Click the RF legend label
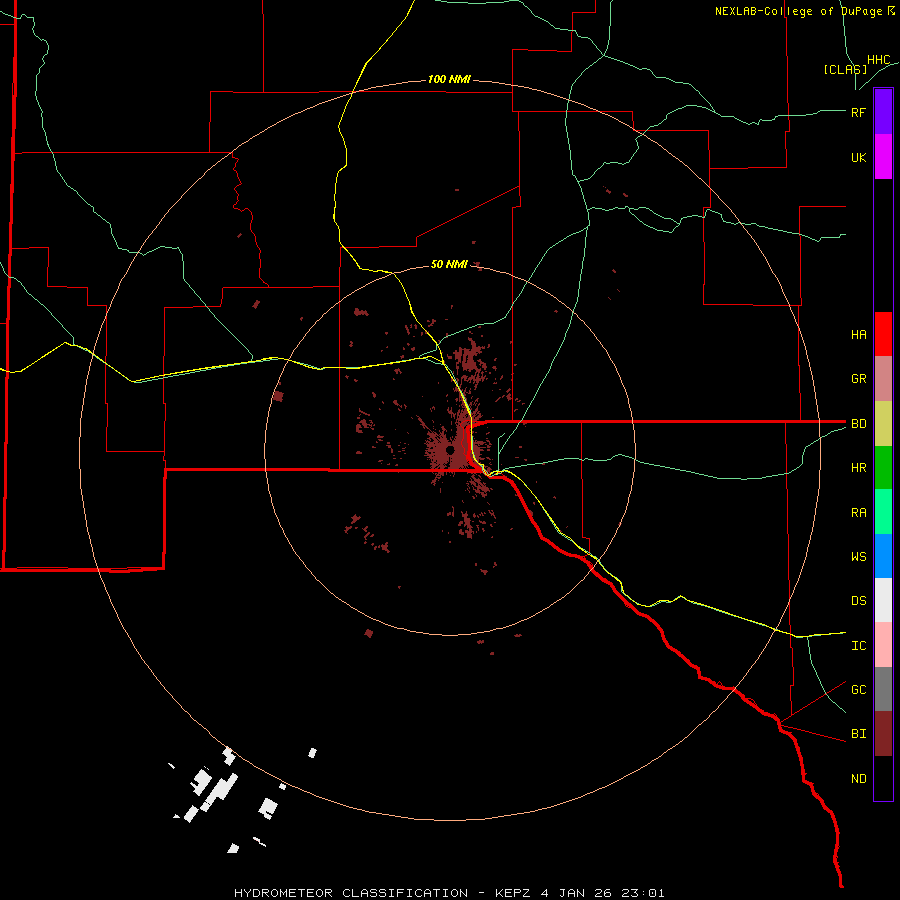 pos(858,112)
